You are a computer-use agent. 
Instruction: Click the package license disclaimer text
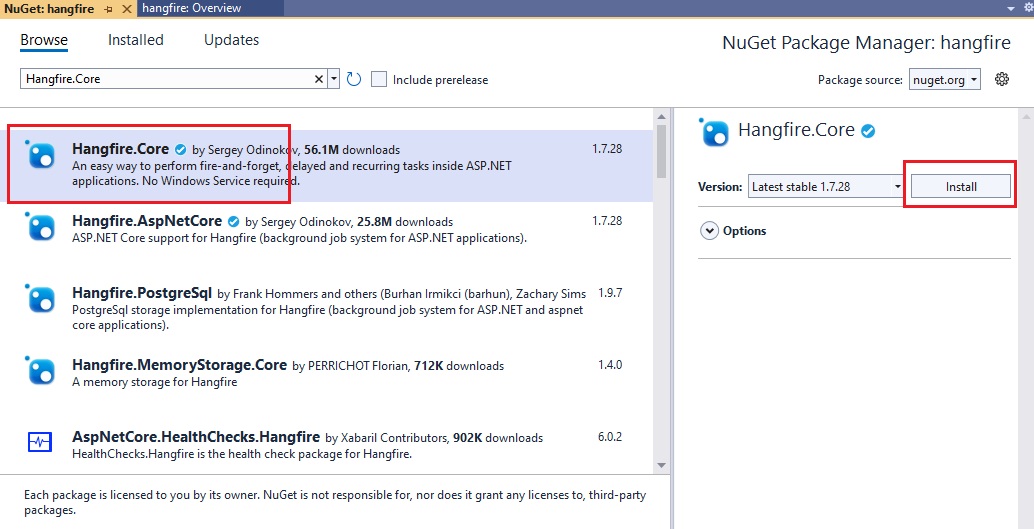[335, 503]
